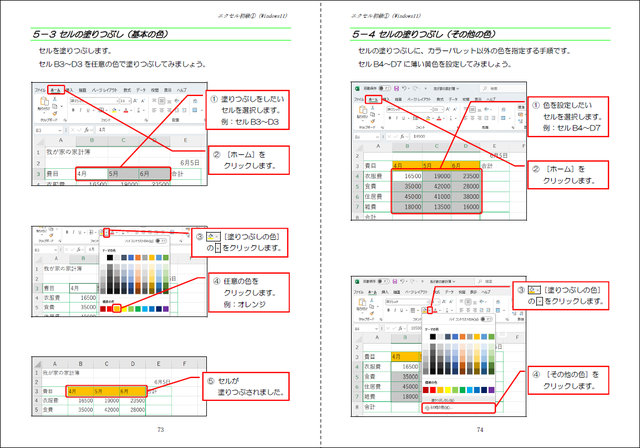Image resolution: width=640 pixels, height=448 pixels.
Task: Toggle Italic in 5-3 step ① screenshot ribbon
Action: tap(80, 110)
